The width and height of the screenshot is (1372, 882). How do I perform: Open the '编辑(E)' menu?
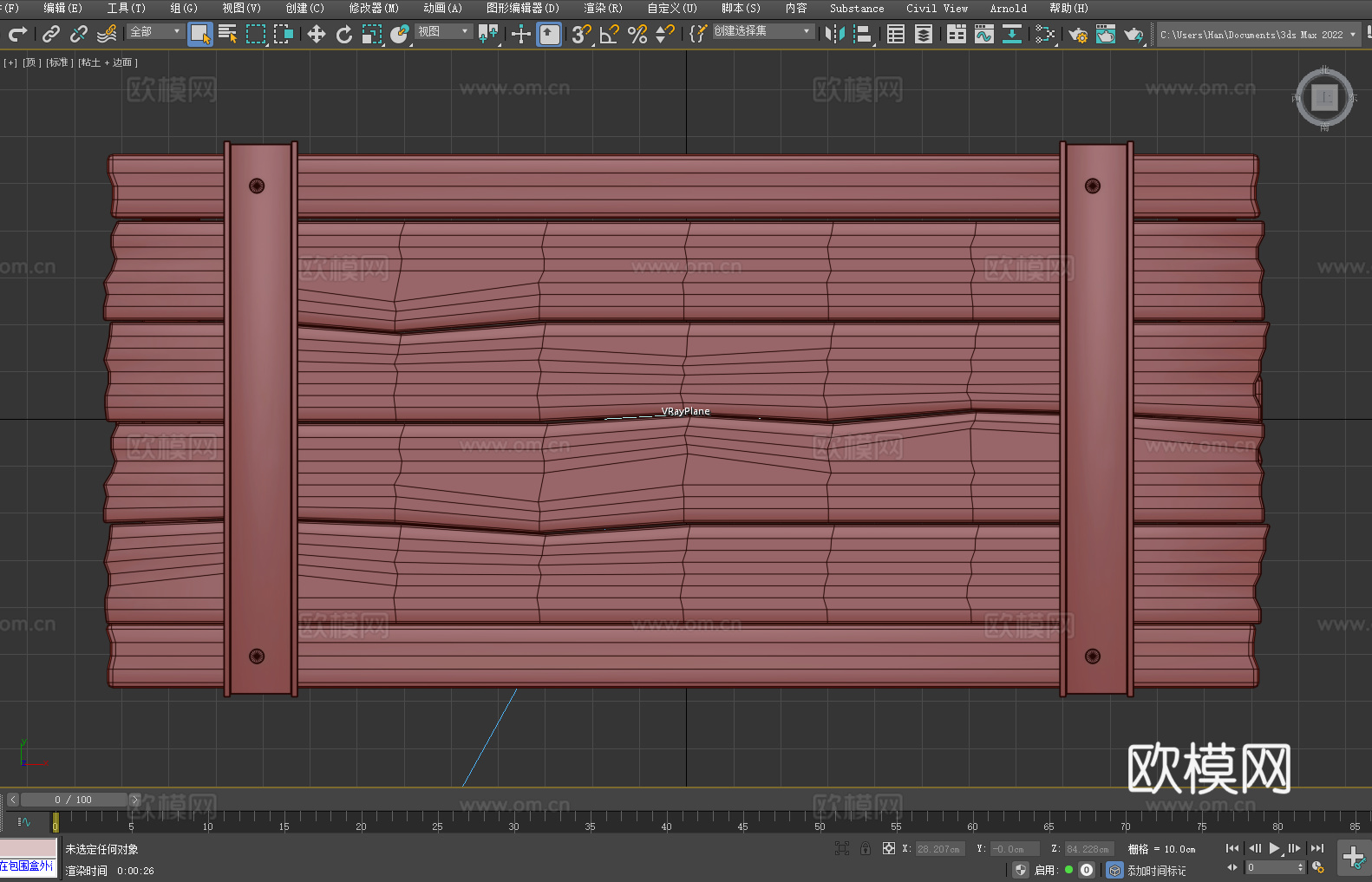pos(62,8)
